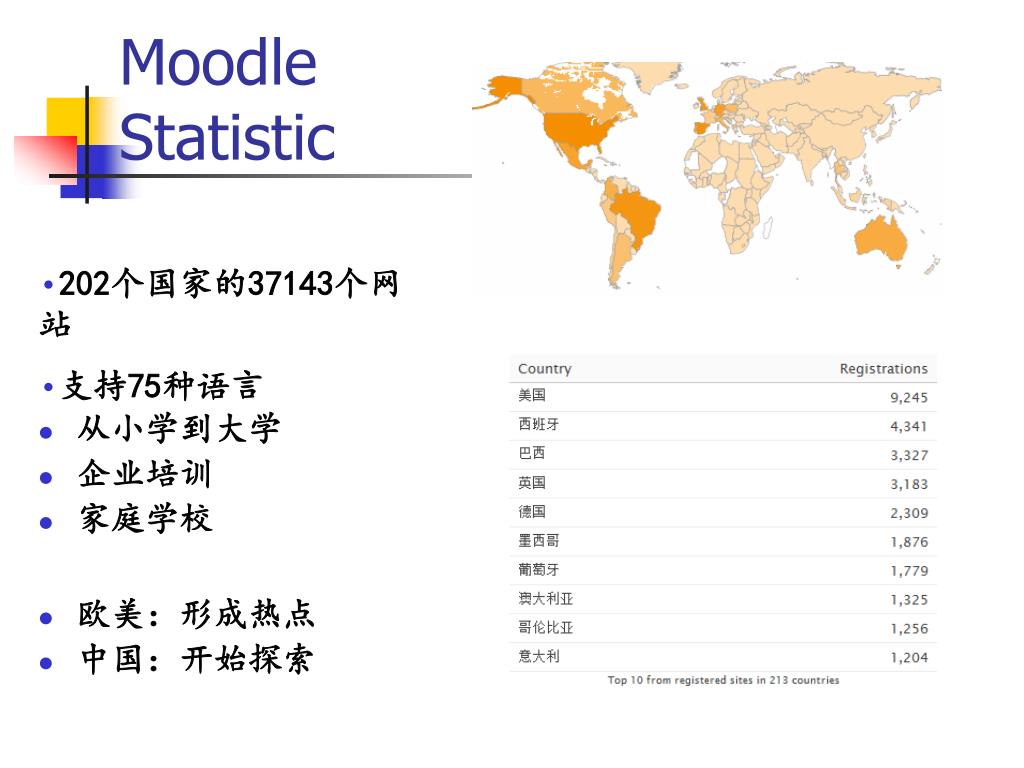Select the '中国：开始探索' line
The height and width of the screenshot is (768, 1024).
[196, 660]
